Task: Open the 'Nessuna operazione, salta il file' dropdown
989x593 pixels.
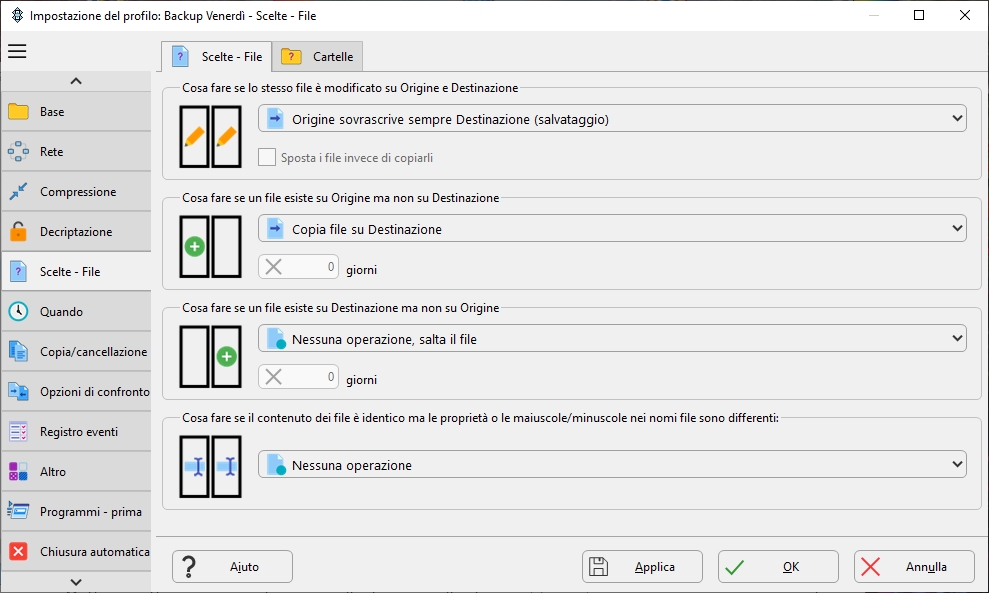Action: (x=612, y=339)
